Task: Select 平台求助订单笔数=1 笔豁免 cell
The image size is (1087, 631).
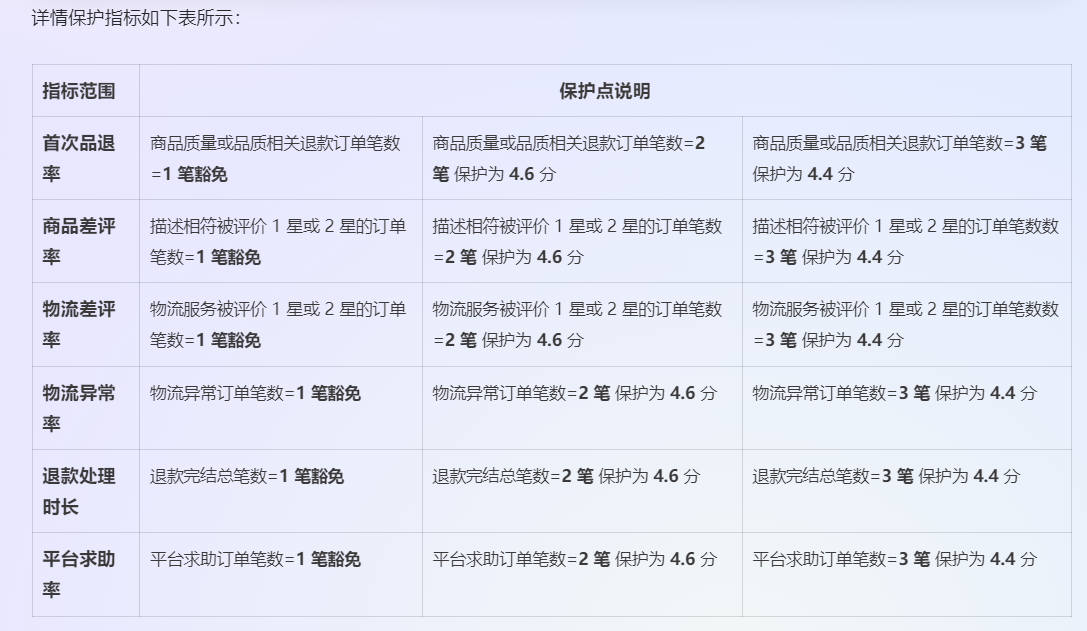Action: pos(255,559)
